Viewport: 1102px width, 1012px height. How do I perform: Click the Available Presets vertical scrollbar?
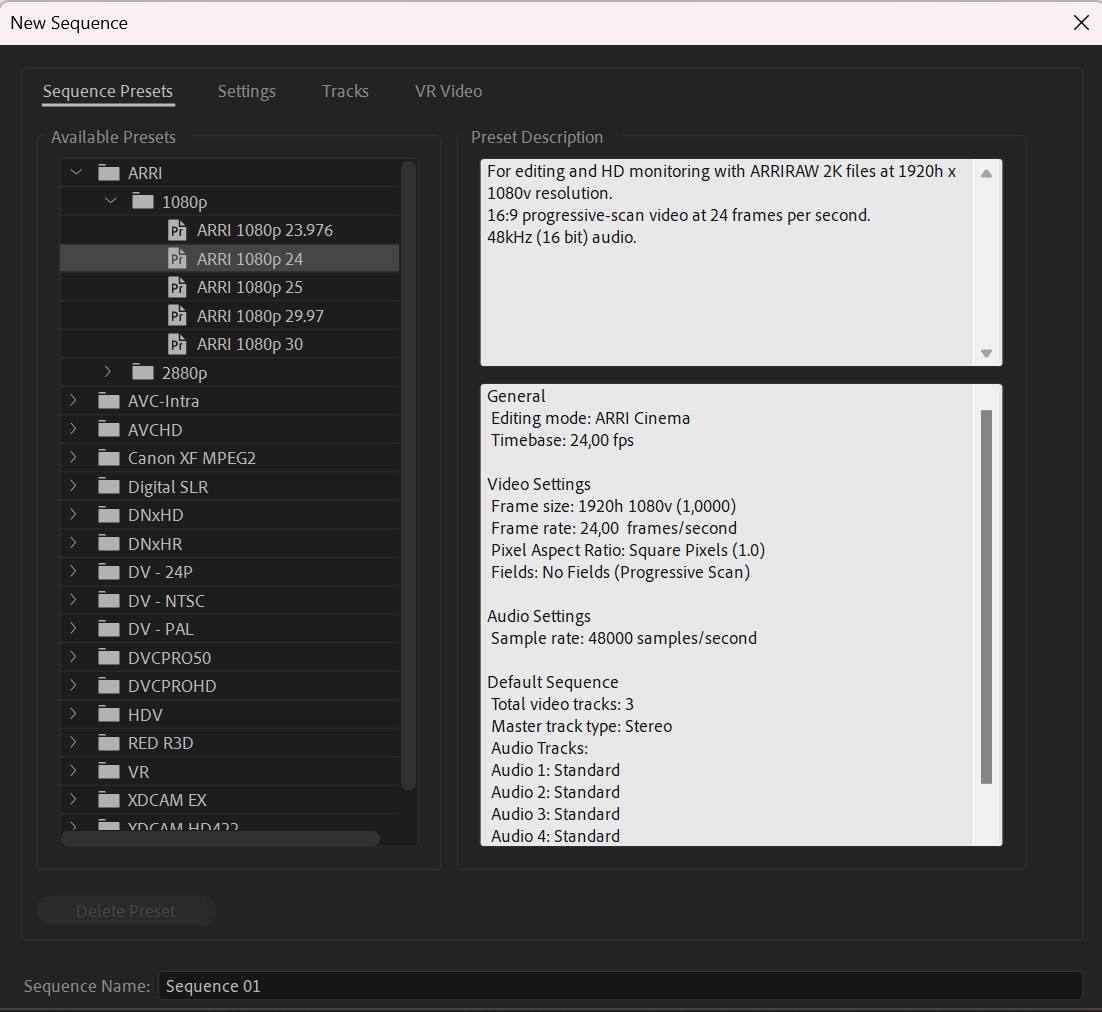408,476
